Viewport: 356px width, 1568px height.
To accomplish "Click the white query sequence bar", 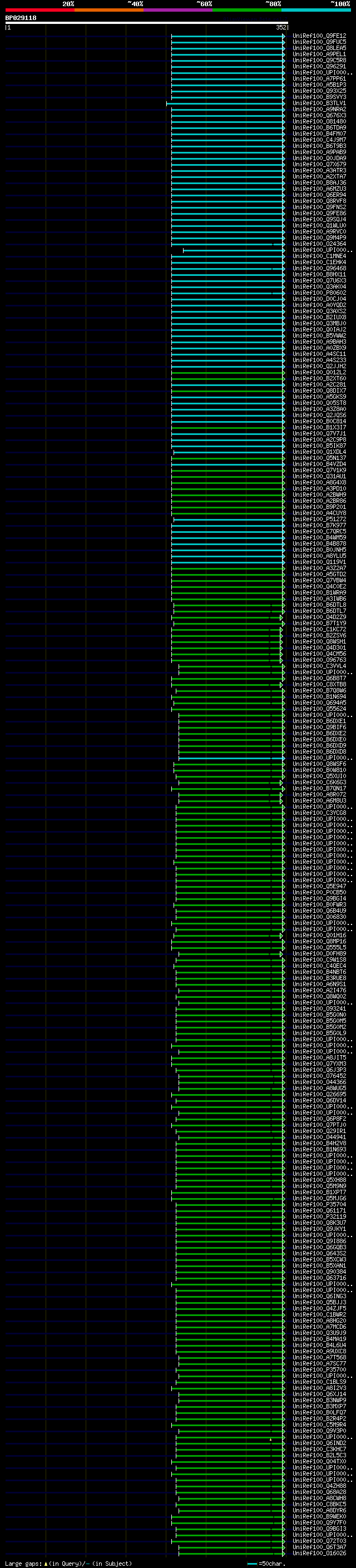I will point(147,23).
